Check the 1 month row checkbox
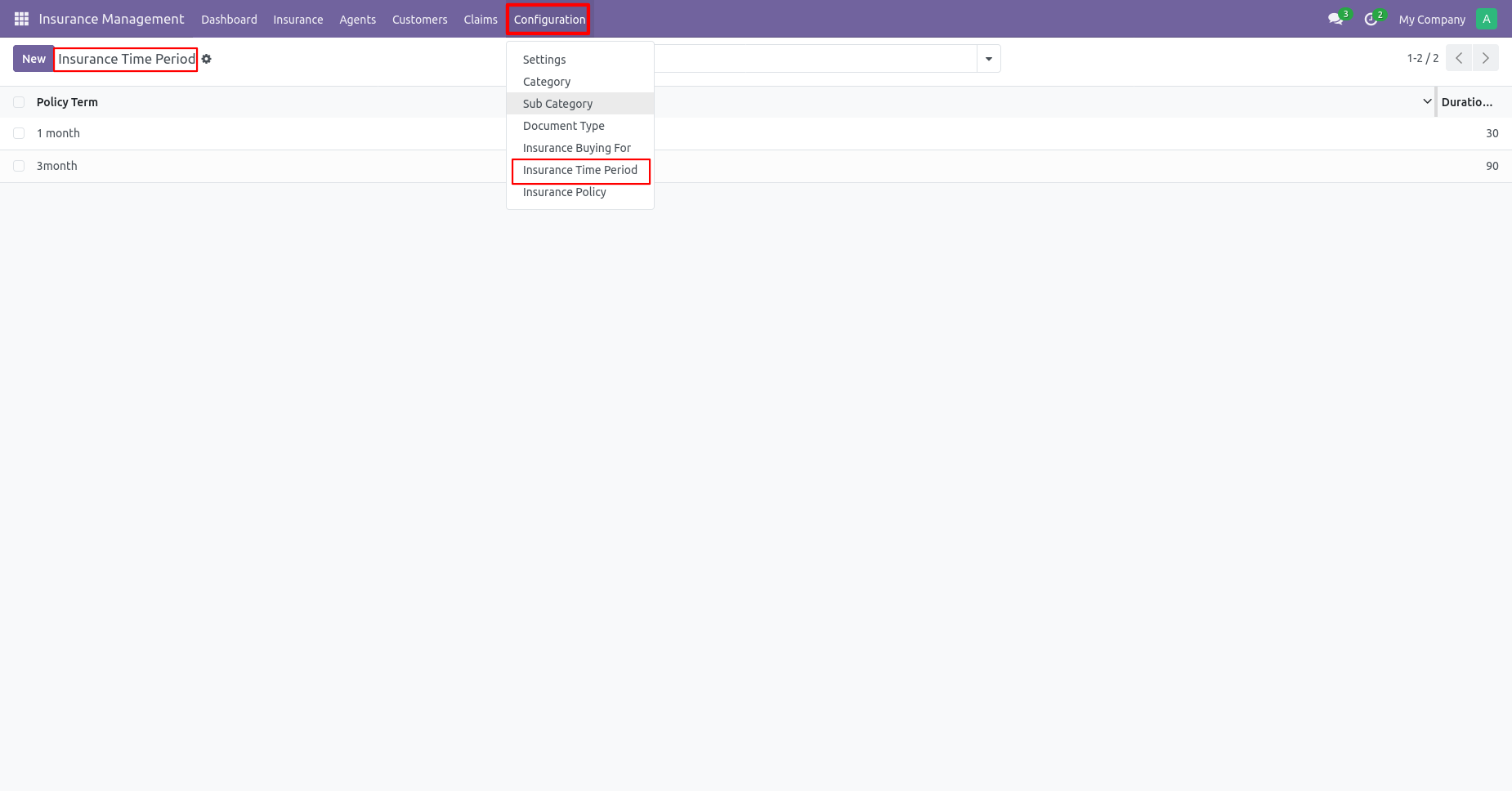1512x791 pixels. coord(19,133)
